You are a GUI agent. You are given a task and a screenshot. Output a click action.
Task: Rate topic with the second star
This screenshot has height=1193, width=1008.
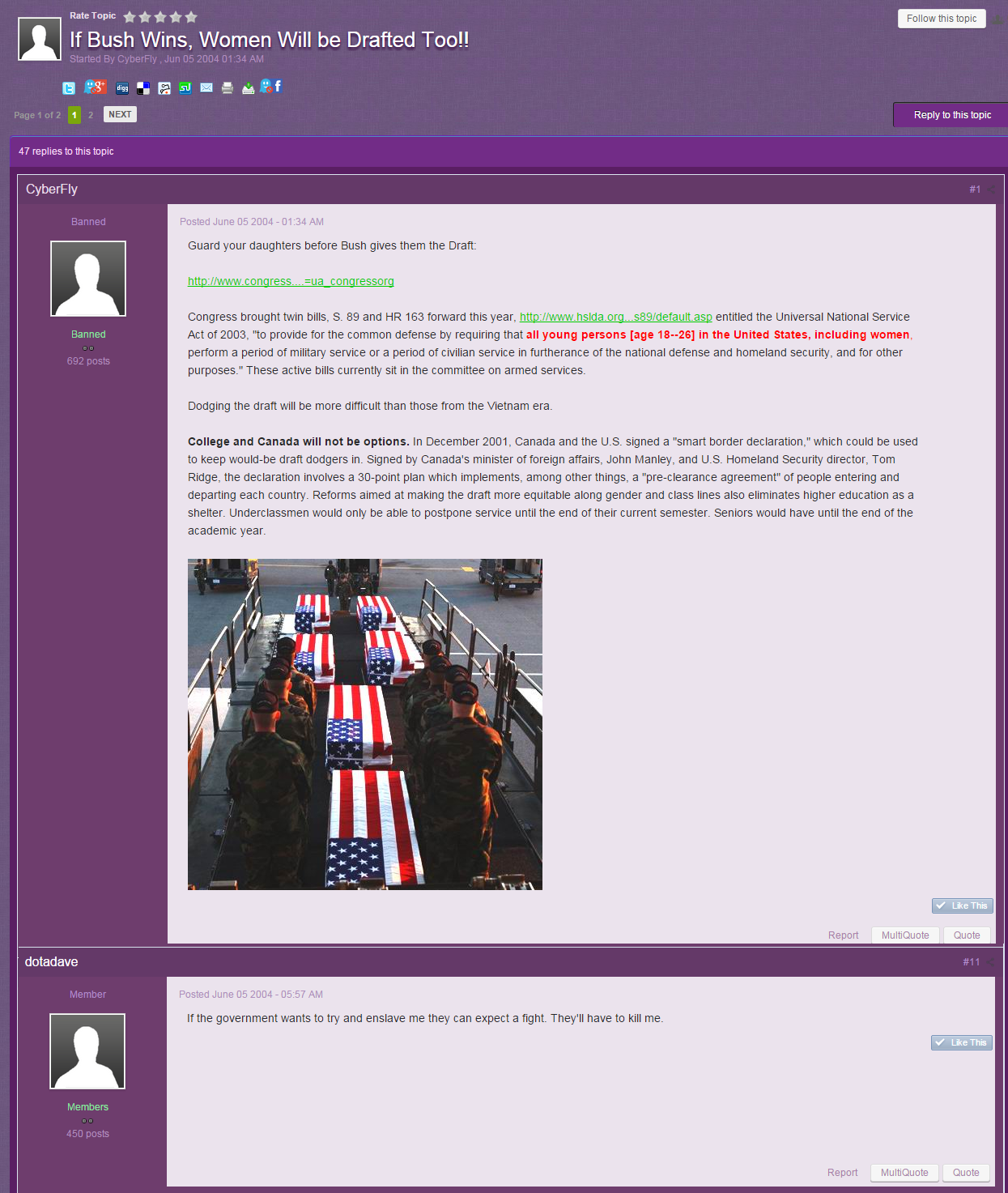(x=145, y=17)
